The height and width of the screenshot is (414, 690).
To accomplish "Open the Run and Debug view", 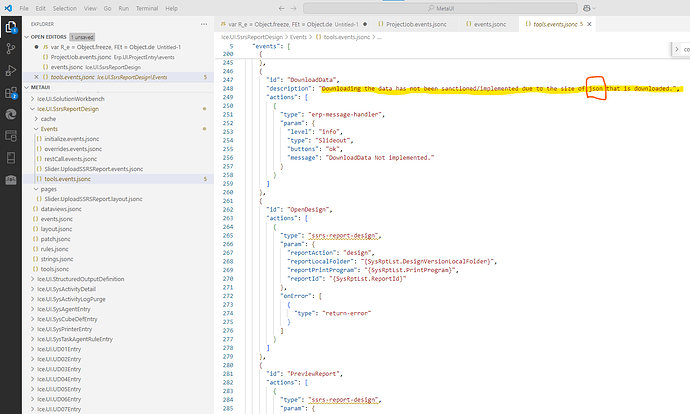I will click(x=11, y=70).
